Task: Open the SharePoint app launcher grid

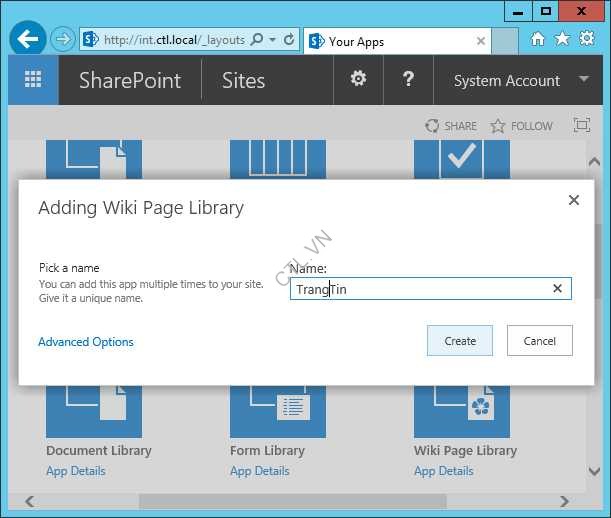Action: click(x=33, y=80)
